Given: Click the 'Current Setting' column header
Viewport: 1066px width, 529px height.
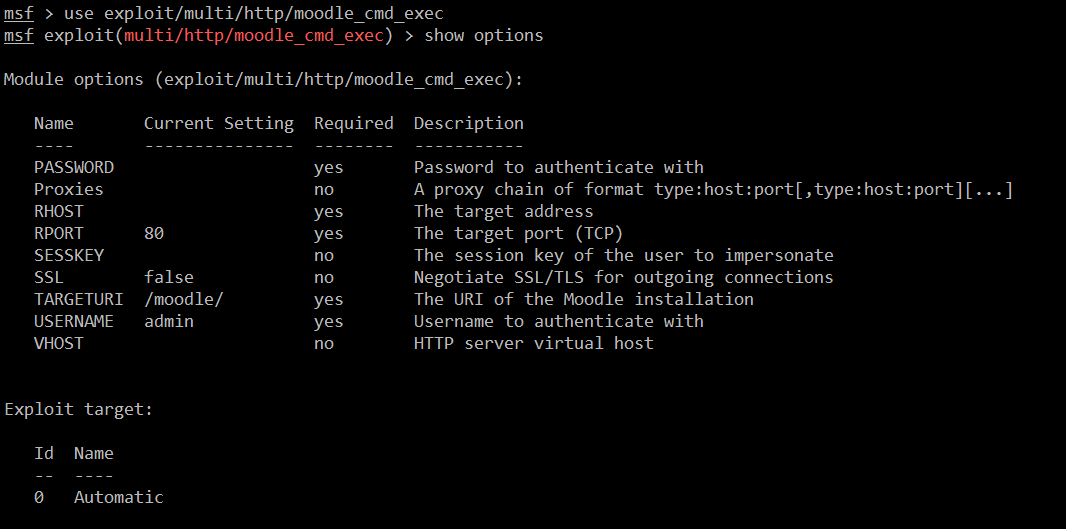Looking at the screenshot, I should (219, 124).
